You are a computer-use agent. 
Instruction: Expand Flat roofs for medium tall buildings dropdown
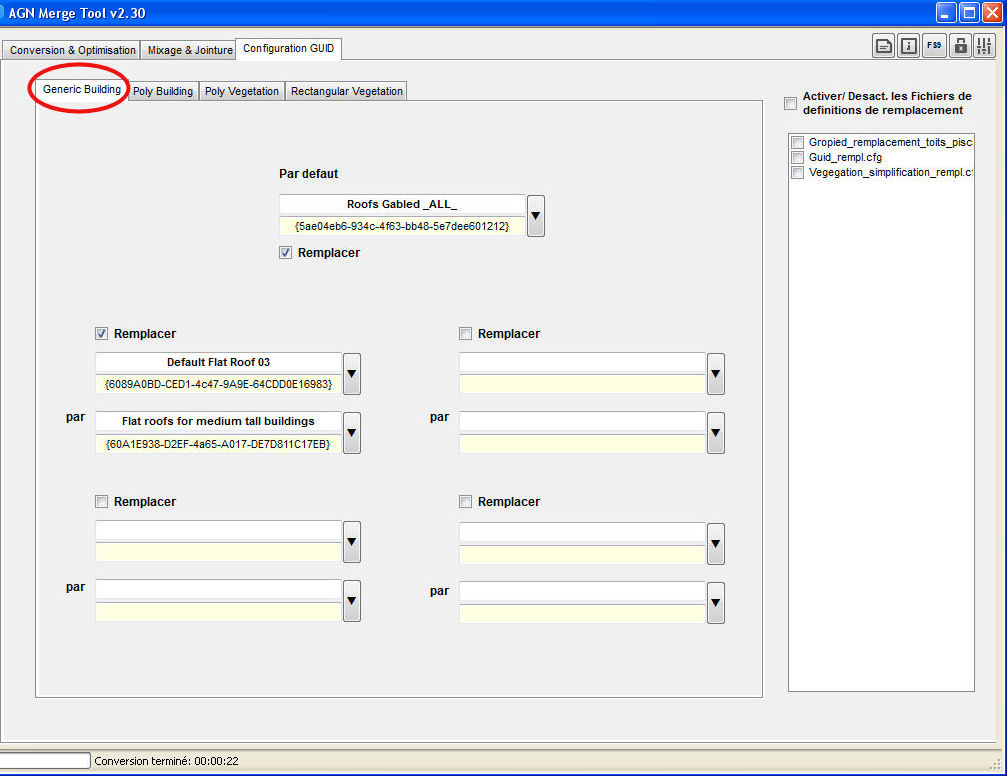352,433
